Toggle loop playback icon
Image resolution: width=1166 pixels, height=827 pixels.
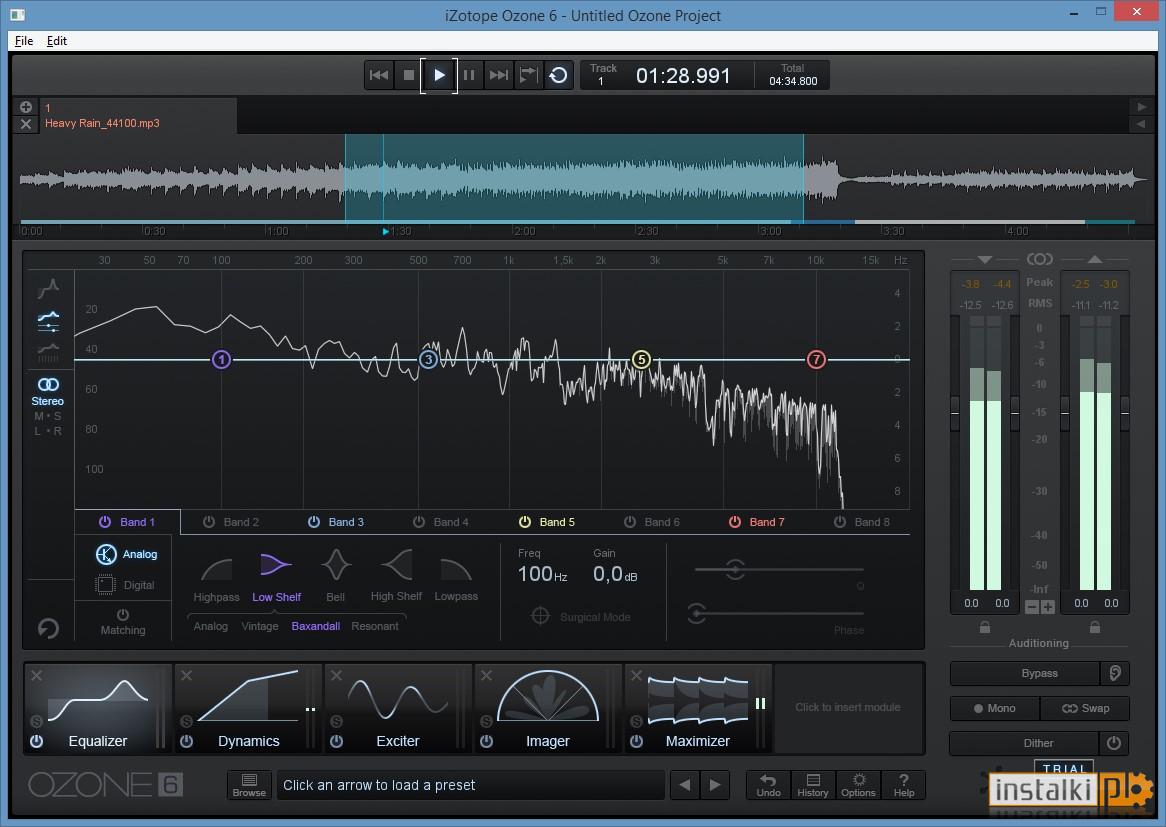(x=558, y=75)
